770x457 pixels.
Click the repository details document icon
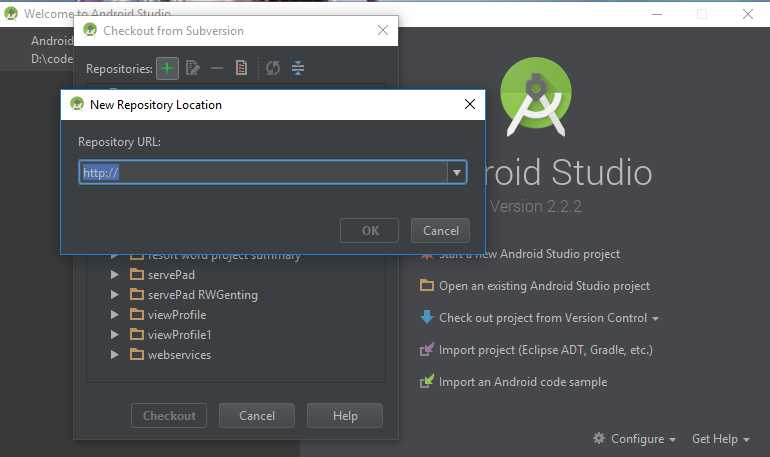coord(241,68)
